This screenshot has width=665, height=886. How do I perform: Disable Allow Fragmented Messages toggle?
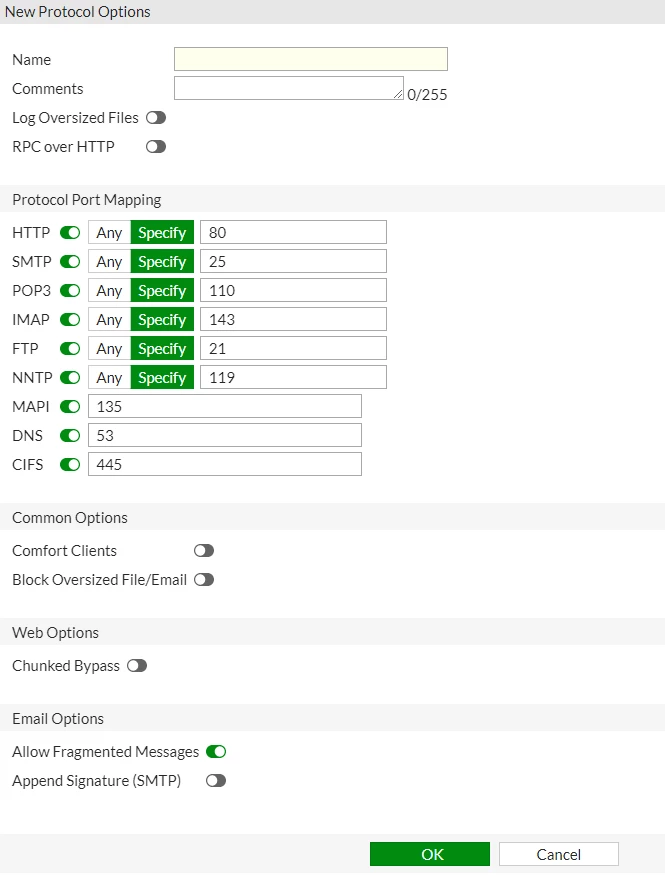(216, 752)
